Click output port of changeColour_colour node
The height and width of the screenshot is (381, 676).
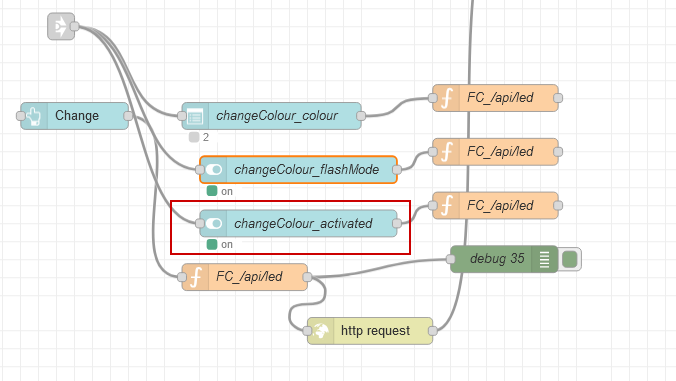tap(361, 116)
